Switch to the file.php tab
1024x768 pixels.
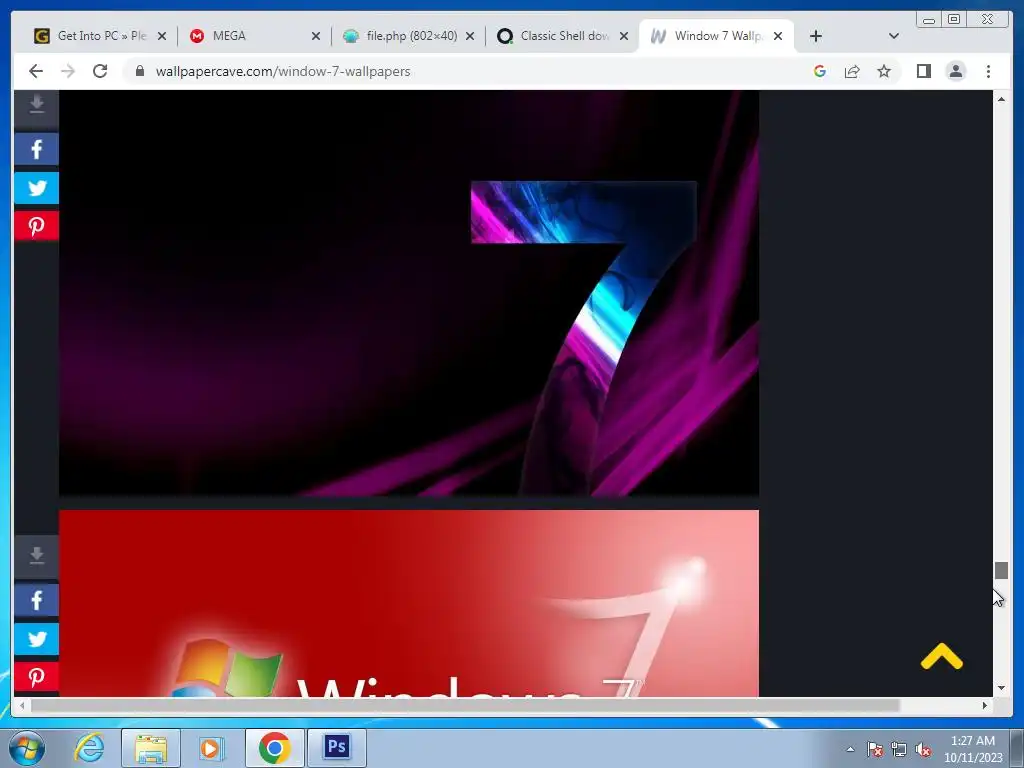tap(402, 36)
